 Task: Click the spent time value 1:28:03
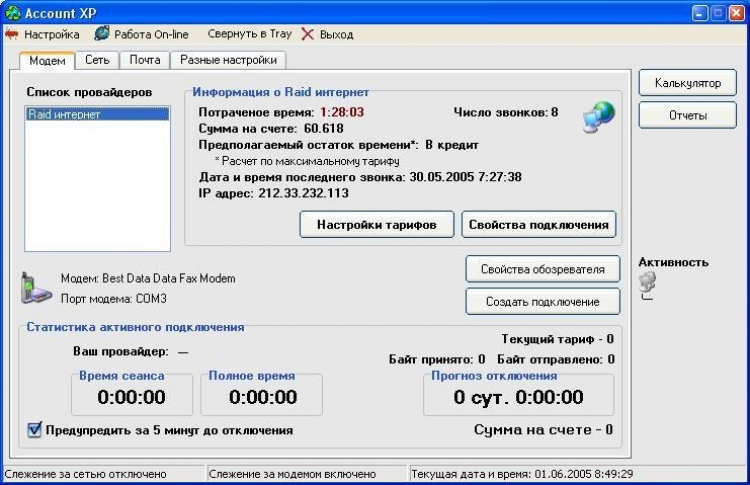point(342,112)
